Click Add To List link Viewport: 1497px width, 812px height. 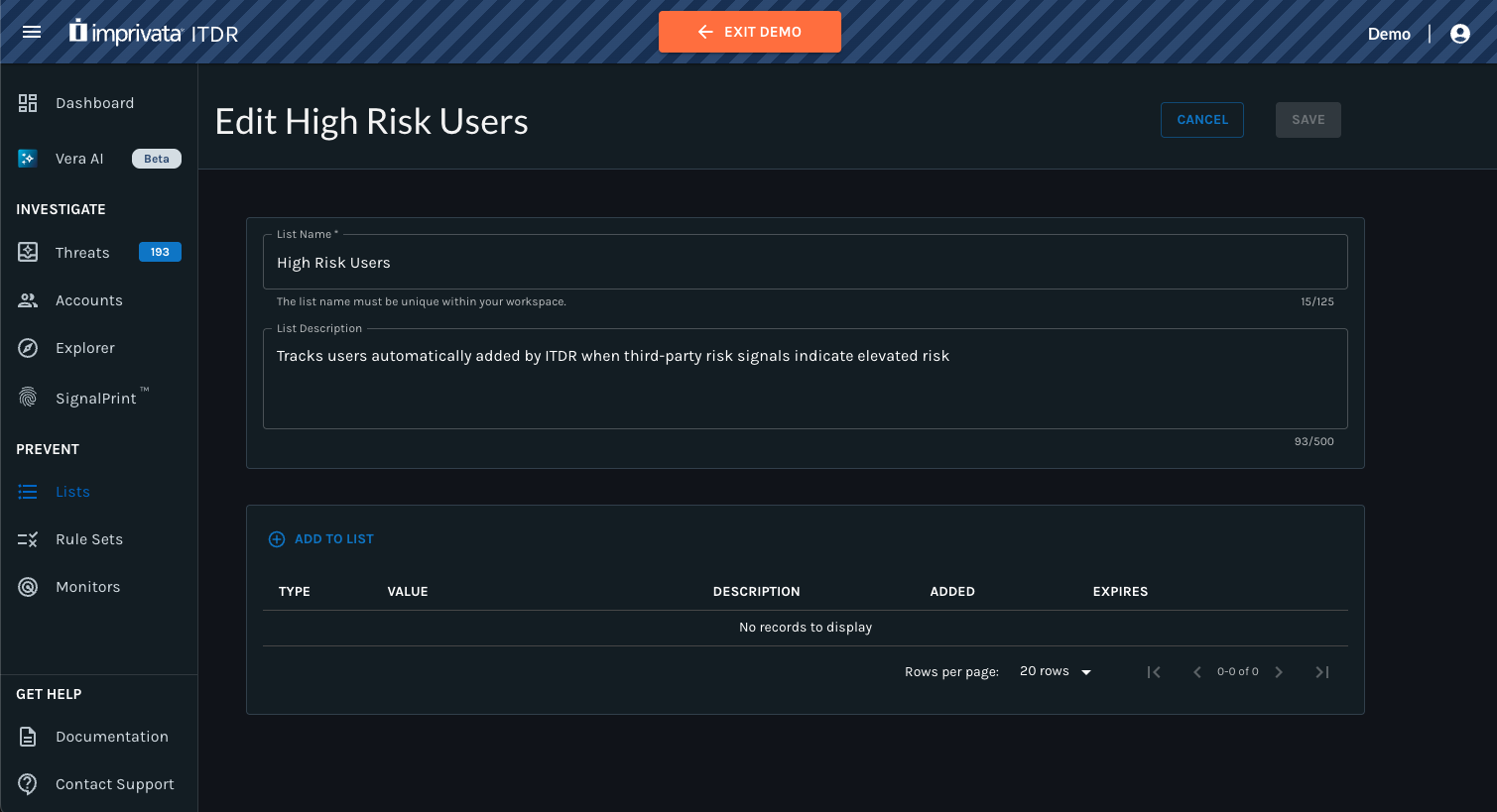321,539
